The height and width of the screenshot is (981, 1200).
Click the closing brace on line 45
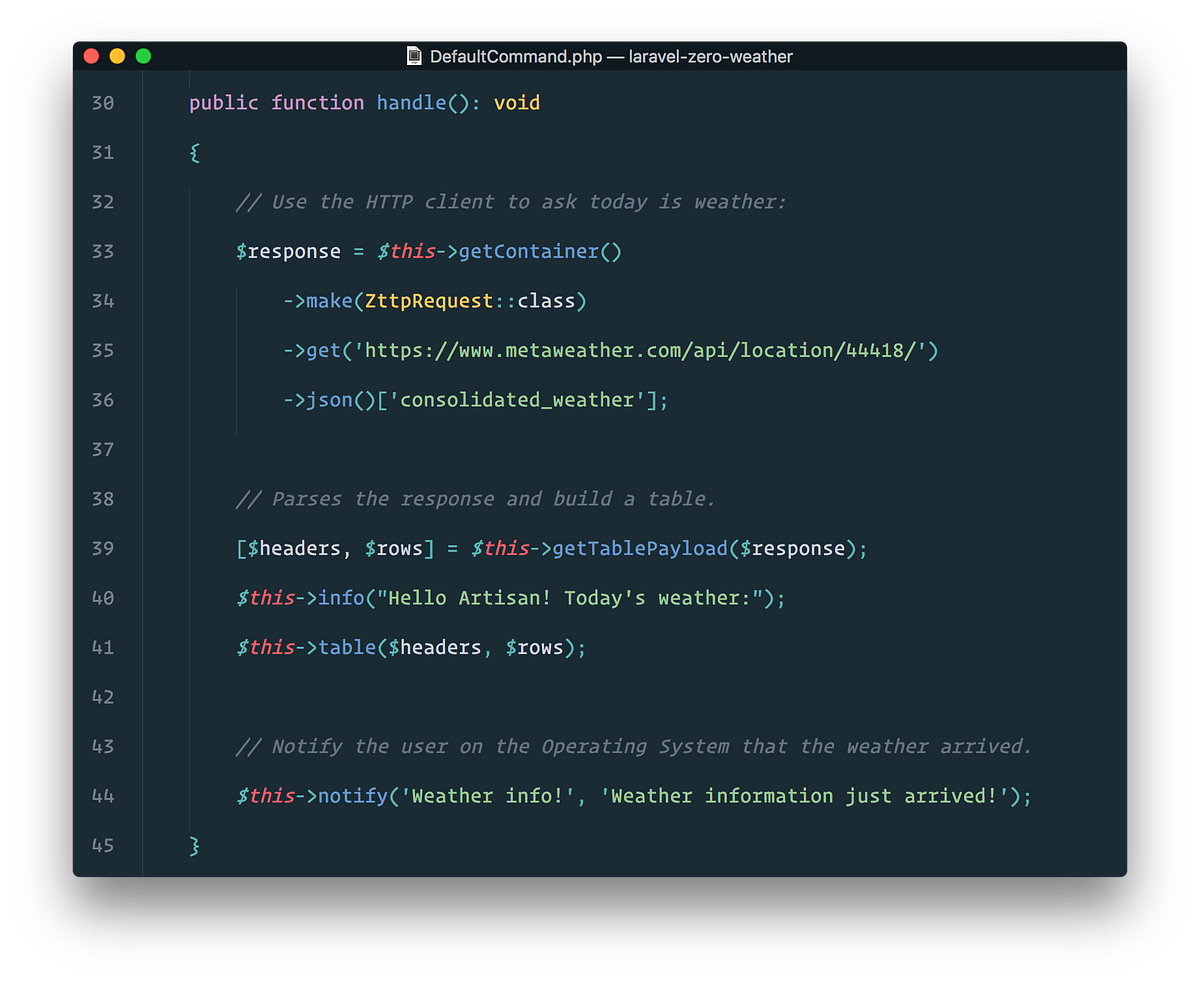[x=193, y=845]
